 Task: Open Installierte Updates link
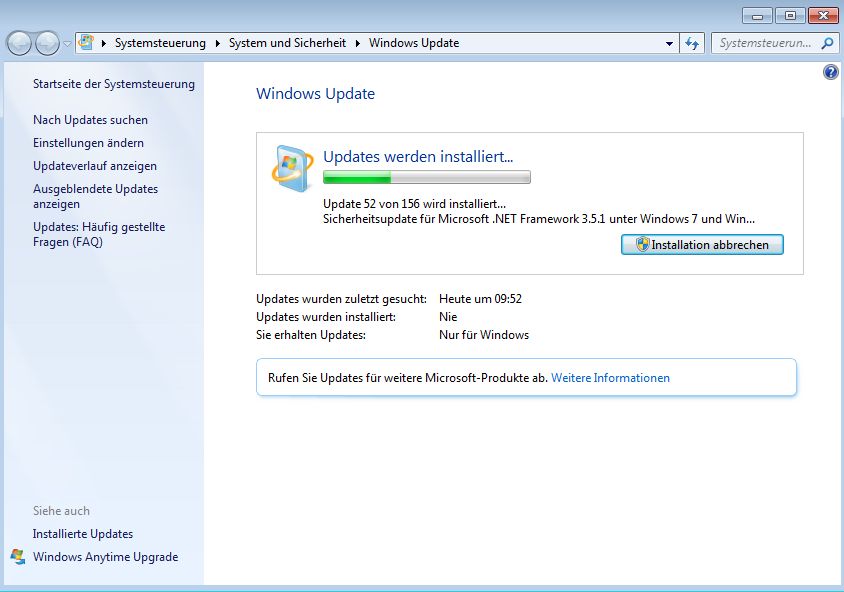coord(83,534)
